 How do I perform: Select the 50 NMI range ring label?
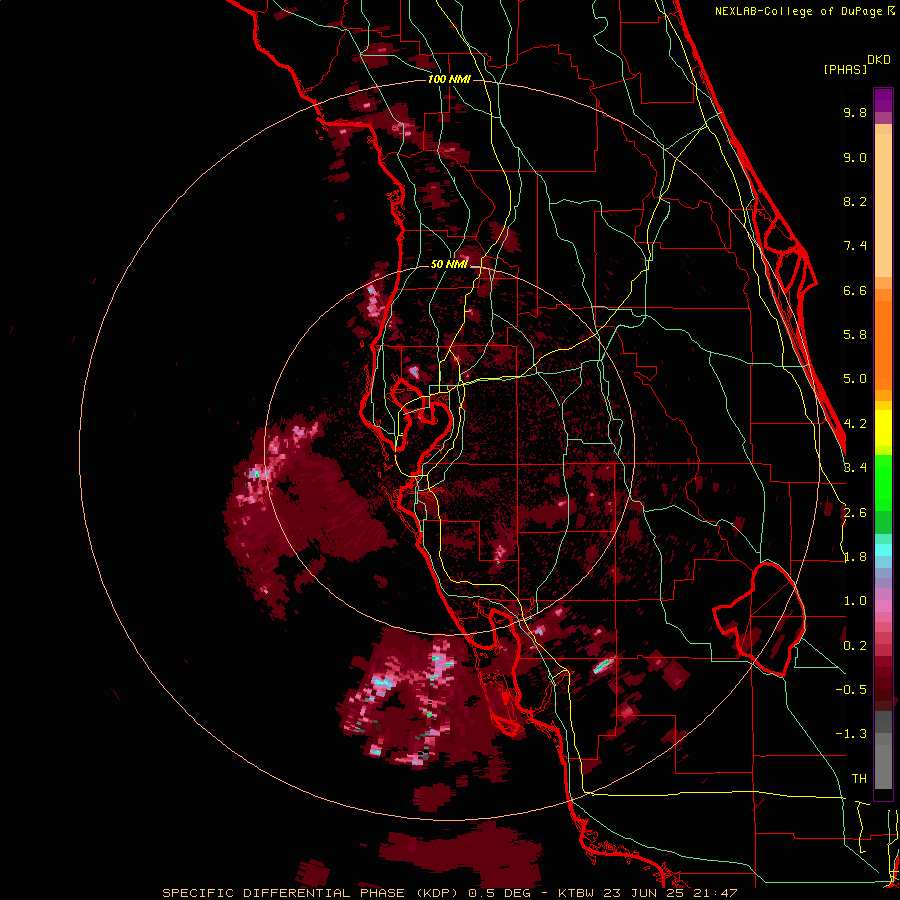coord(449,264)
